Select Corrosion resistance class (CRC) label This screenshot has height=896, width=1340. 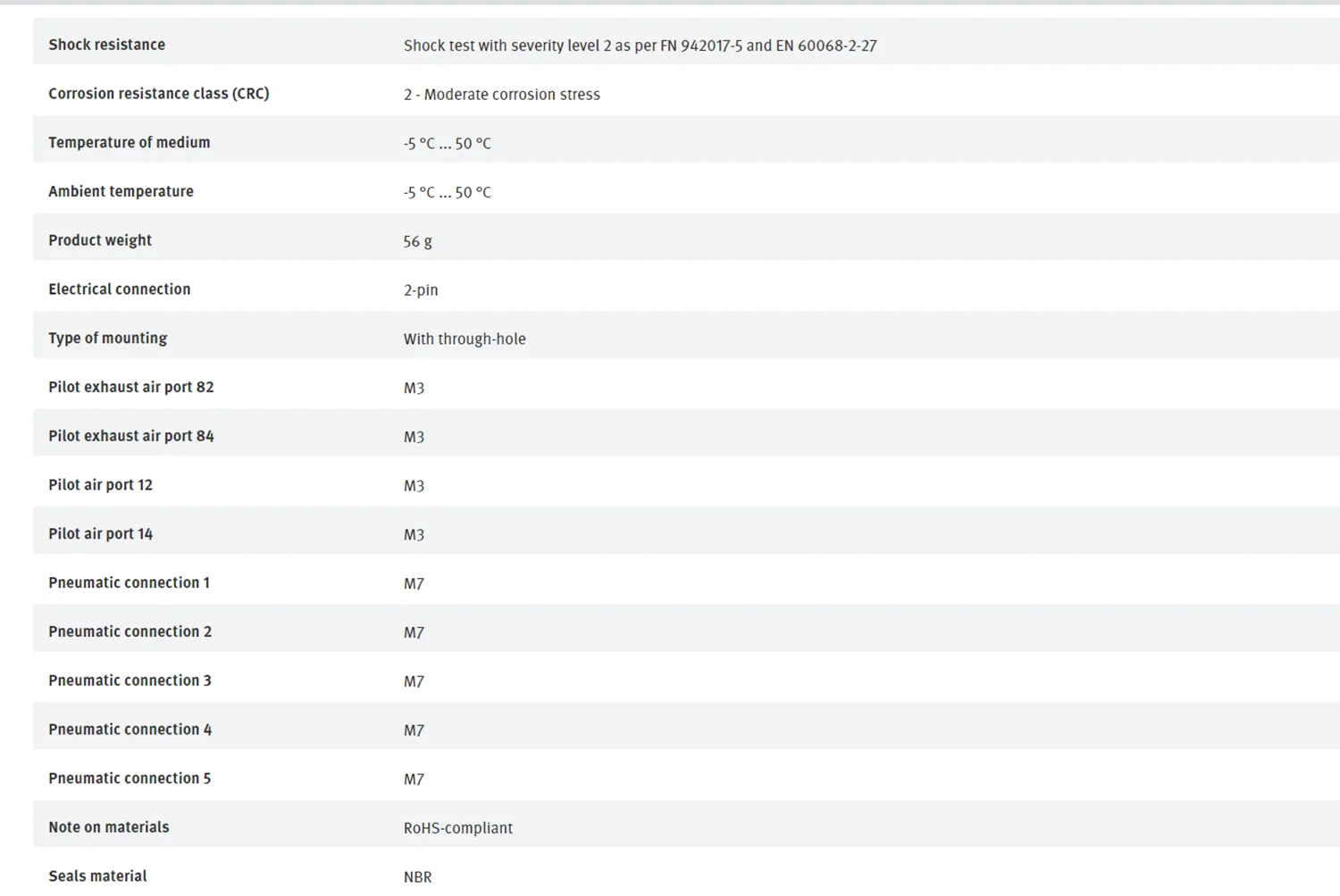[158, 94]
